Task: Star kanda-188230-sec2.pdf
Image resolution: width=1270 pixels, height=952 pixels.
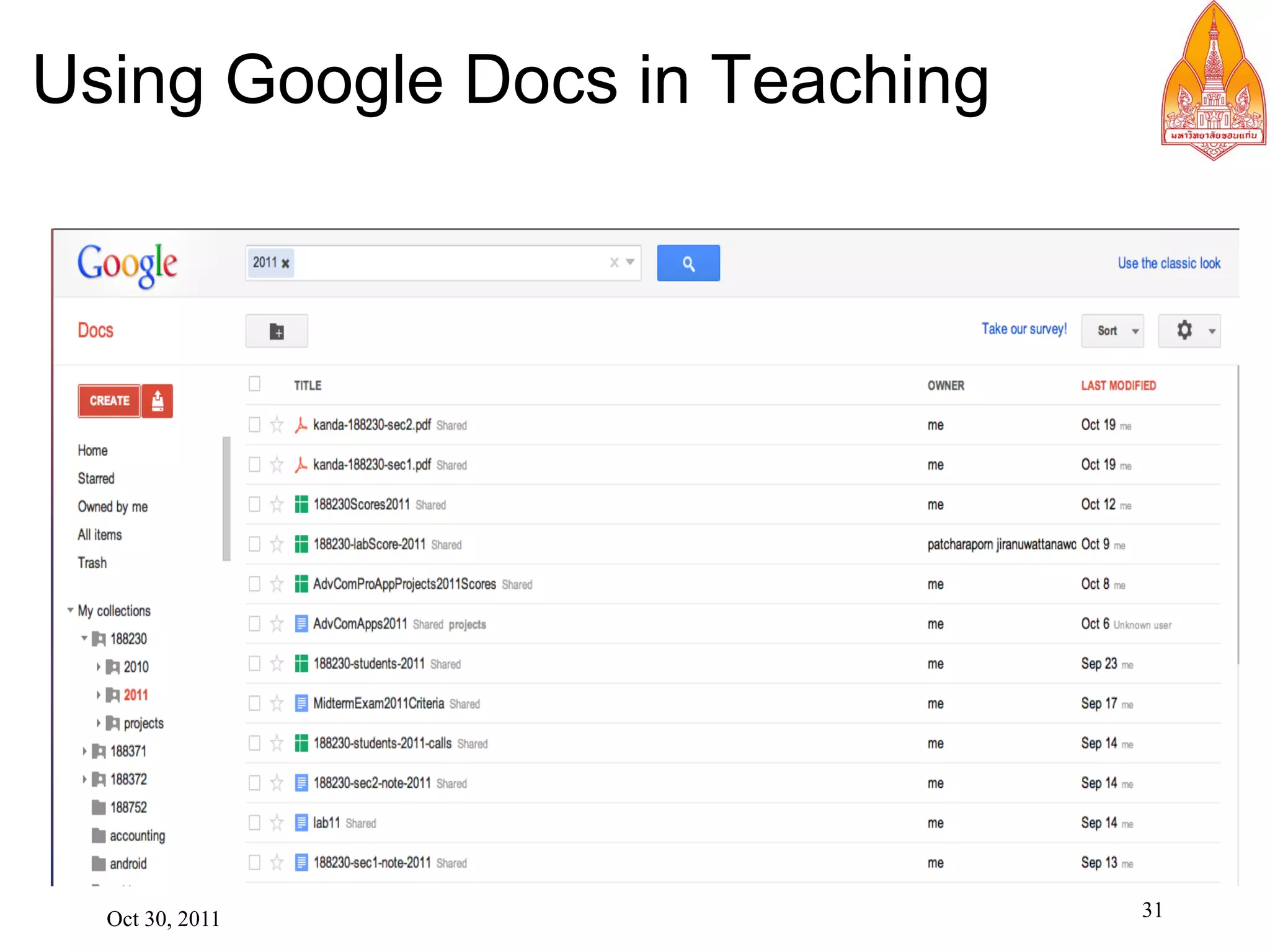Action: [x=277, y=425]
